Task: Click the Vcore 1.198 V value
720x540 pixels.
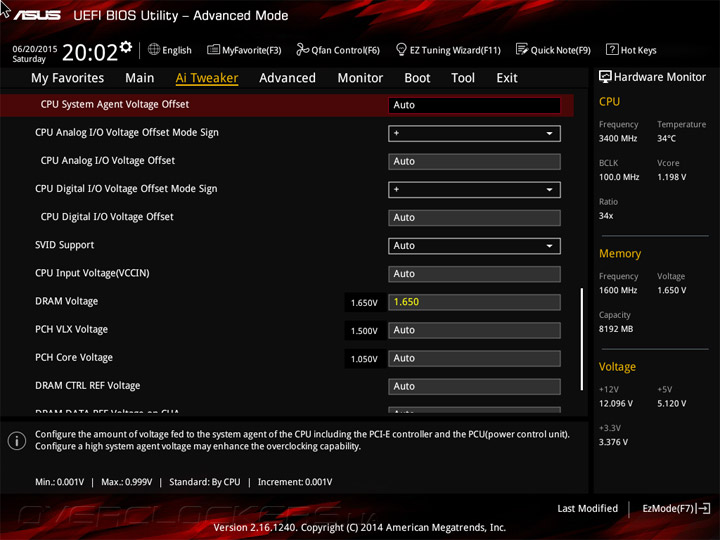Action: click(x=671, y=177)
